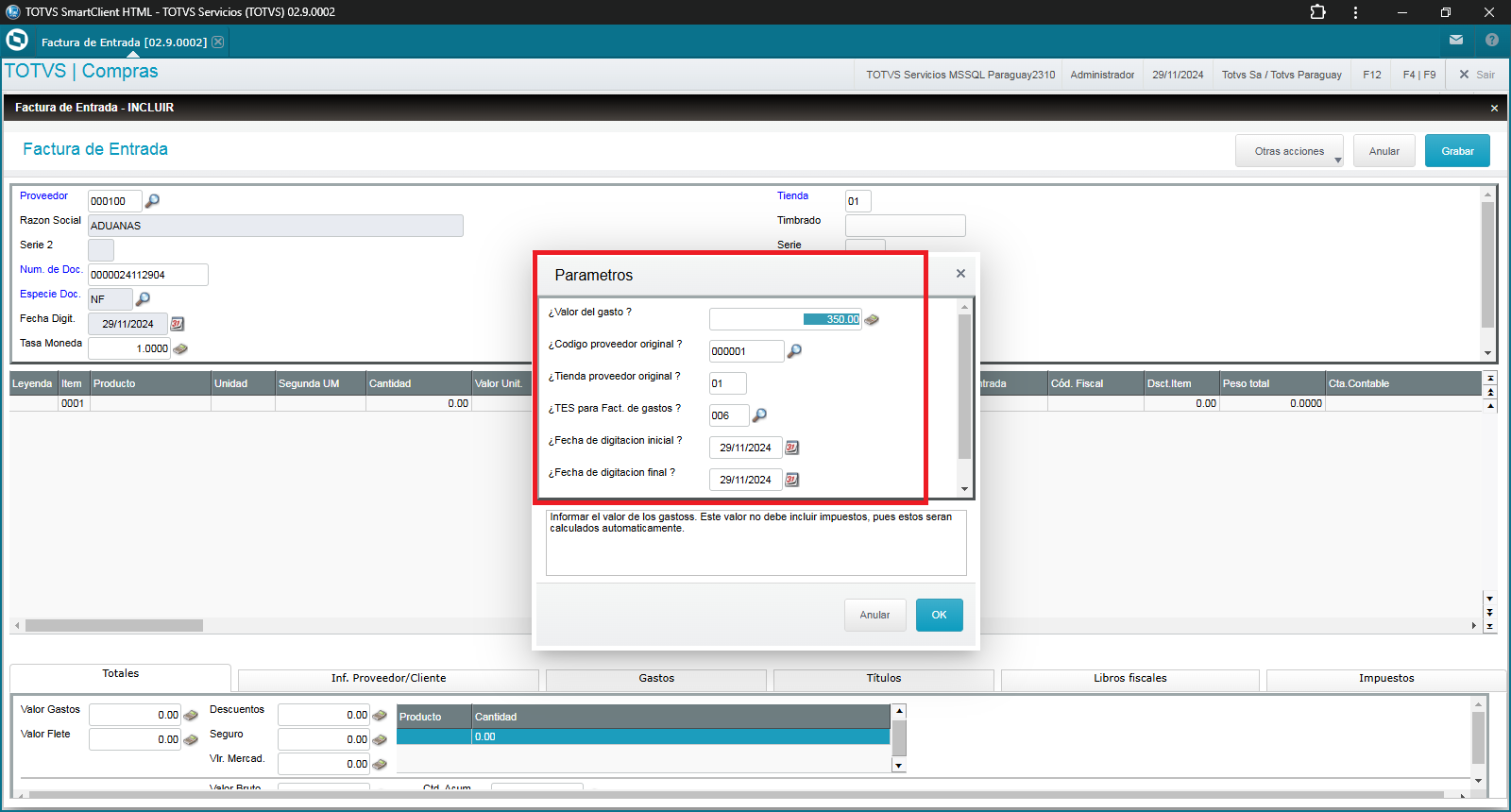Screen dimensions: 1511x812
Task: Click the Tienda input field
Action: pyautogui.click(x=857, y=201)
